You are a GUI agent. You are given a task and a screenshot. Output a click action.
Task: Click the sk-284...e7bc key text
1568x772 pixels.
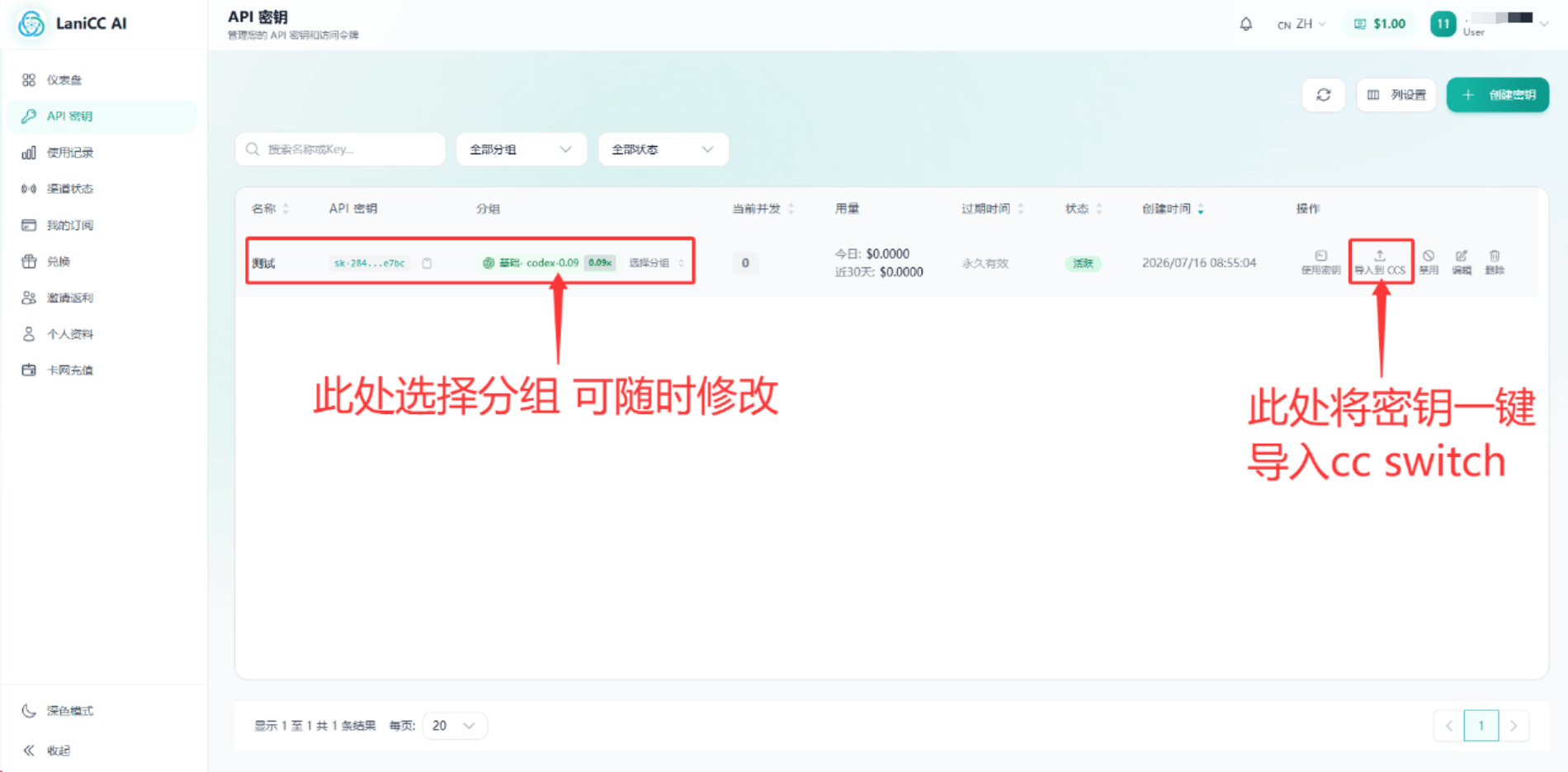[x=369, y=263]
